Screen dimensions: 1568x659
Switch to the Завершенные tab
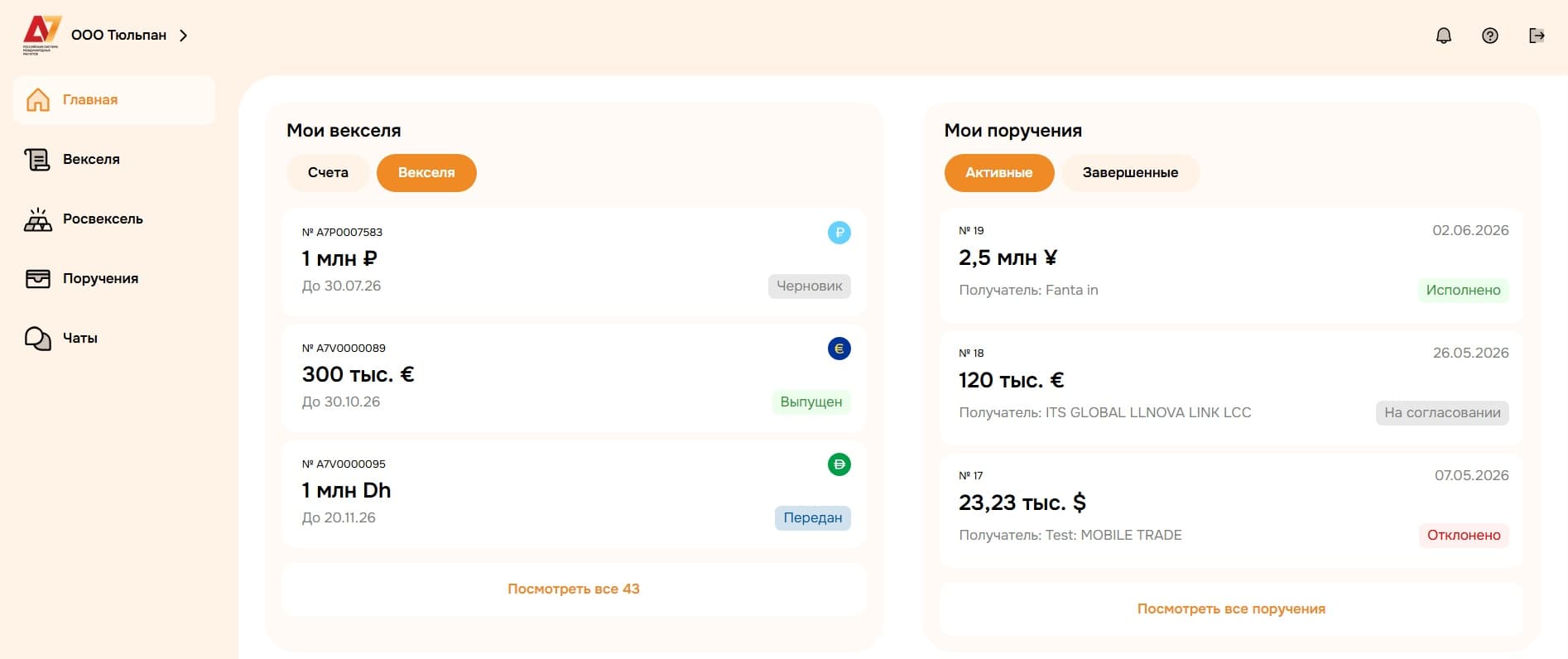point(1130,173)
